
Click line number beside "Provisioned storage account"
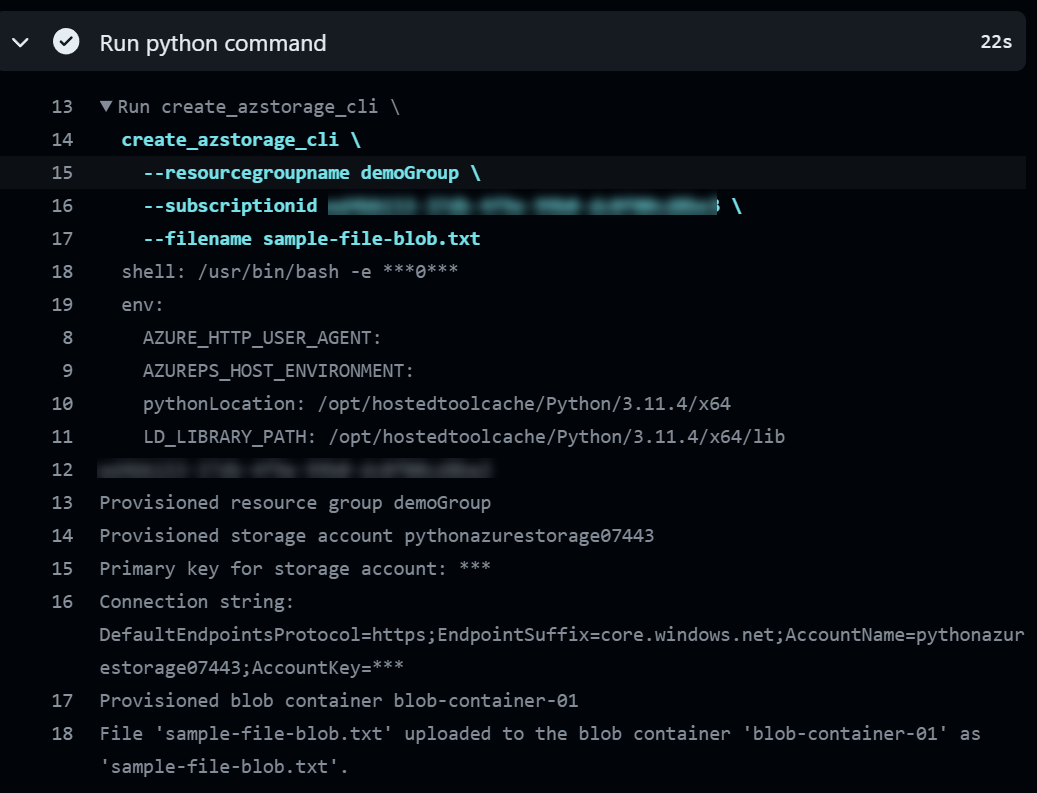pos(62,535)
